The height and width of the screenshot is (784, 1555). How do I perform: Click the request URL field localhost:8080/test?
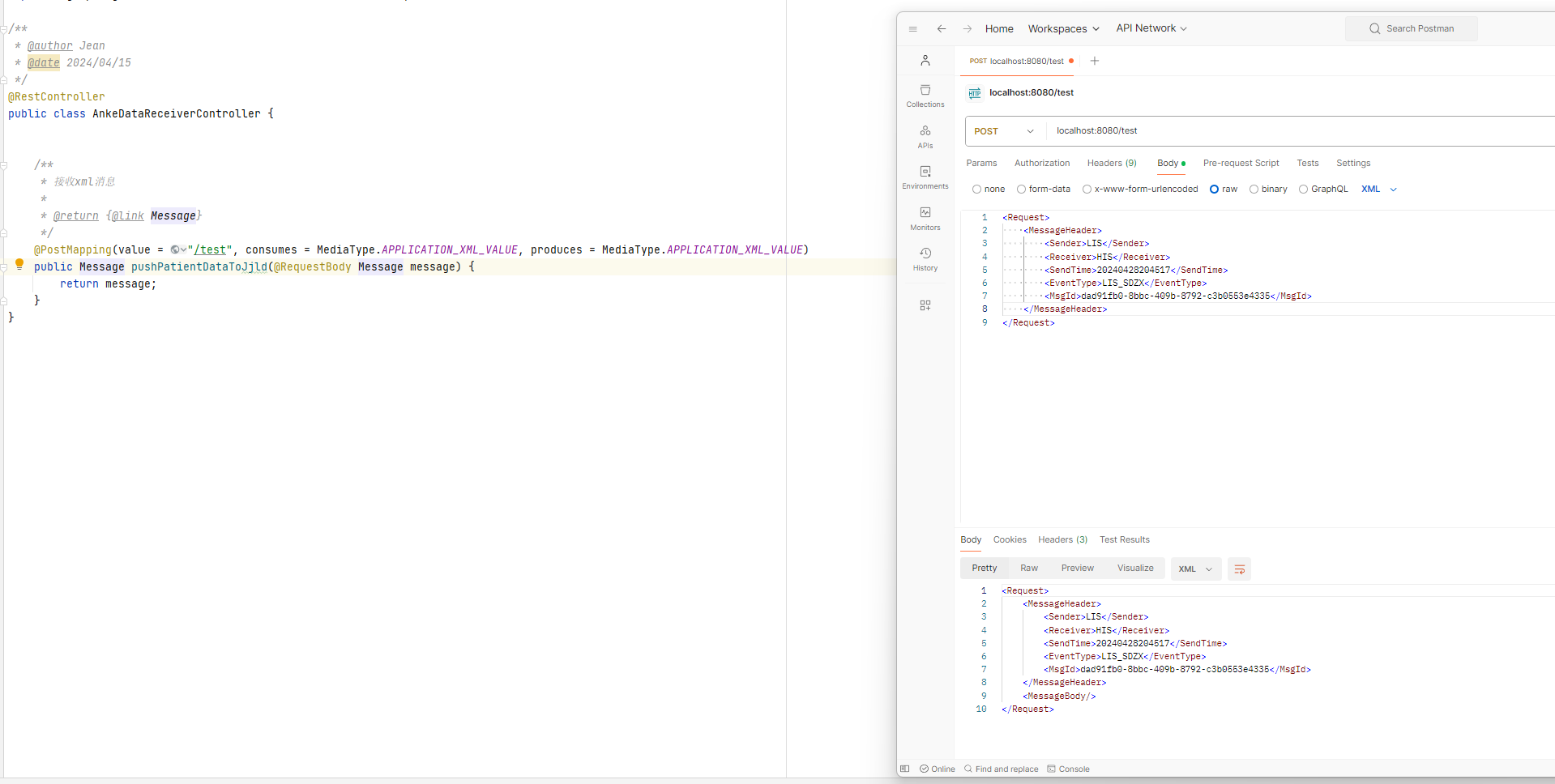click(1300, 131)
